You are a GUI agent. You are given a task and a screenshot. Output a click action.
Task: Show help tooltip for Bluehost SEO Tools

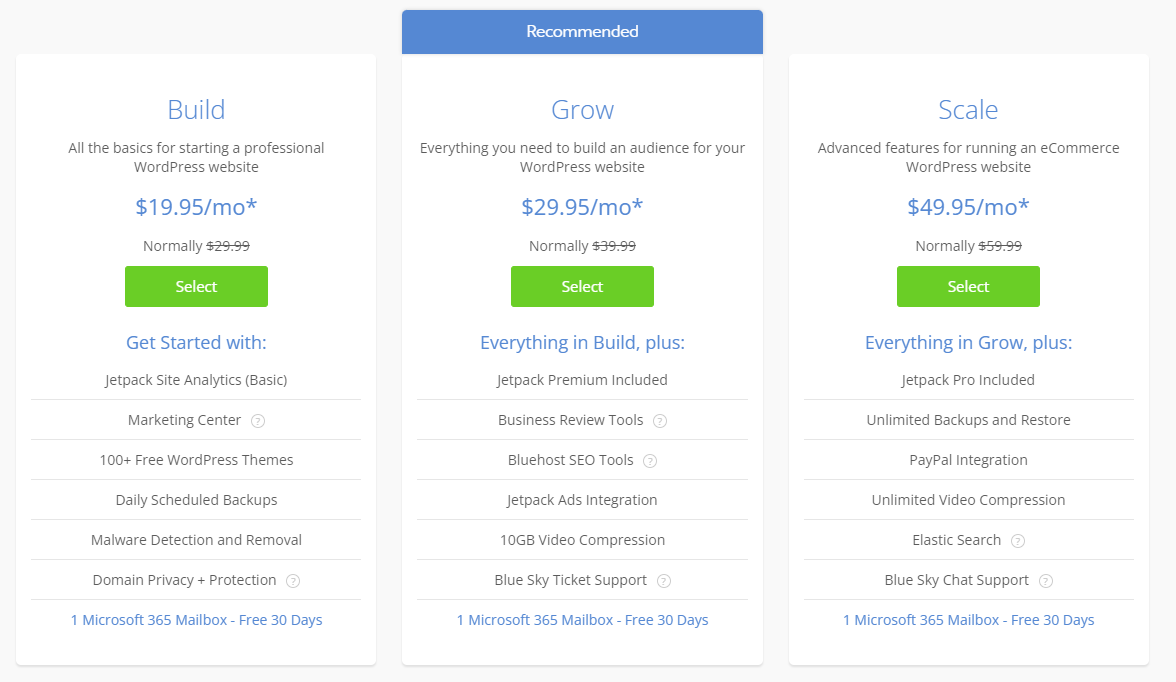(650, 461)
